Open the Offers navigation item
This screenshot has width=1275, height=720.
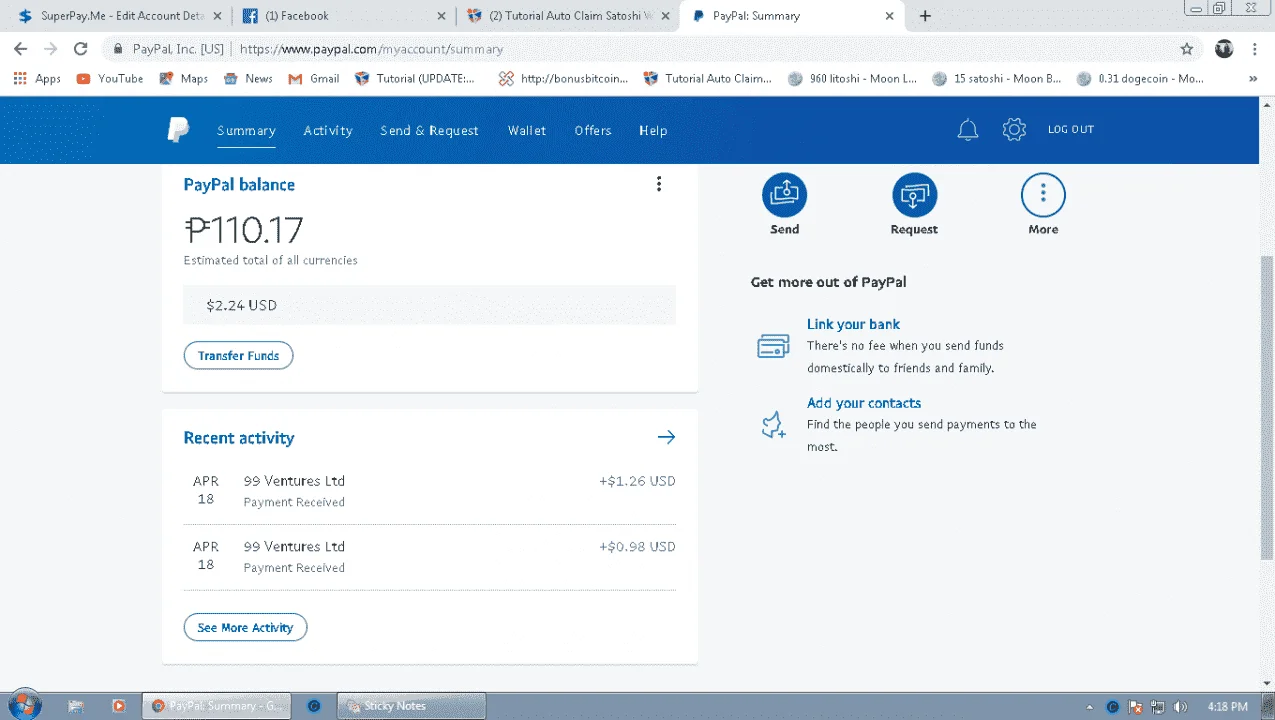coord(593,130)
